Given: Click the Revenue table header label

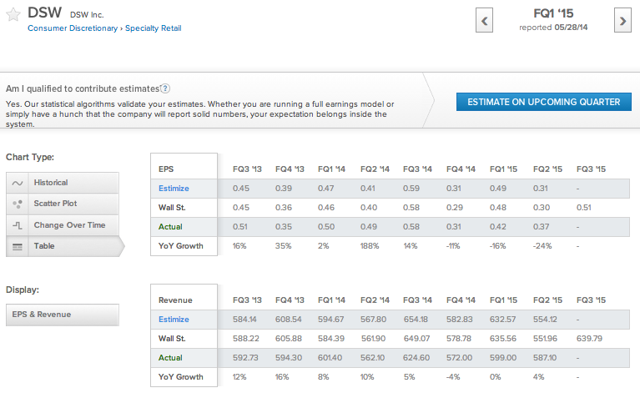Looking at the screenshot, I should coord(175,300).
